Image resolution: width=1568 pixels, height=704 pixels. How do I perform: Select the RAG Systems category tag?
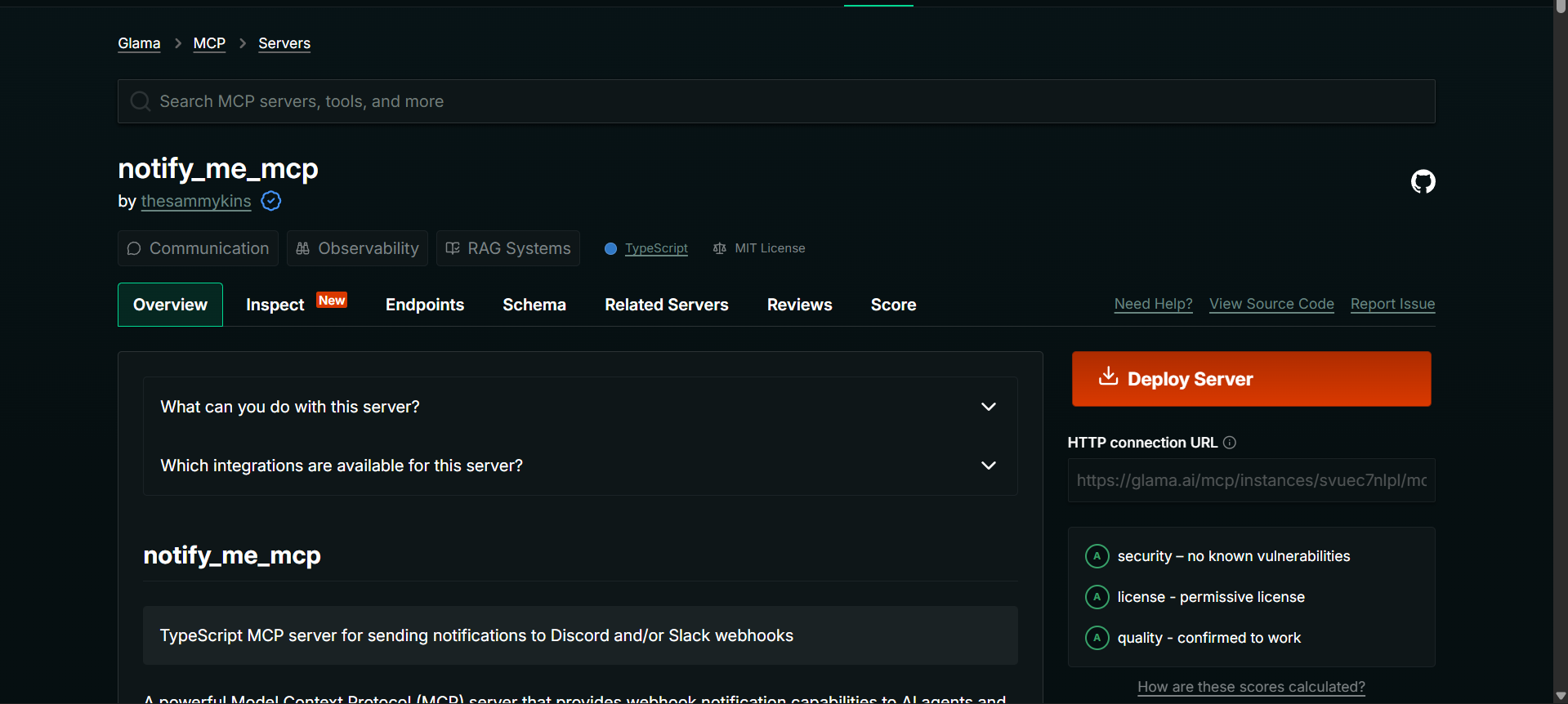[508, 248]
